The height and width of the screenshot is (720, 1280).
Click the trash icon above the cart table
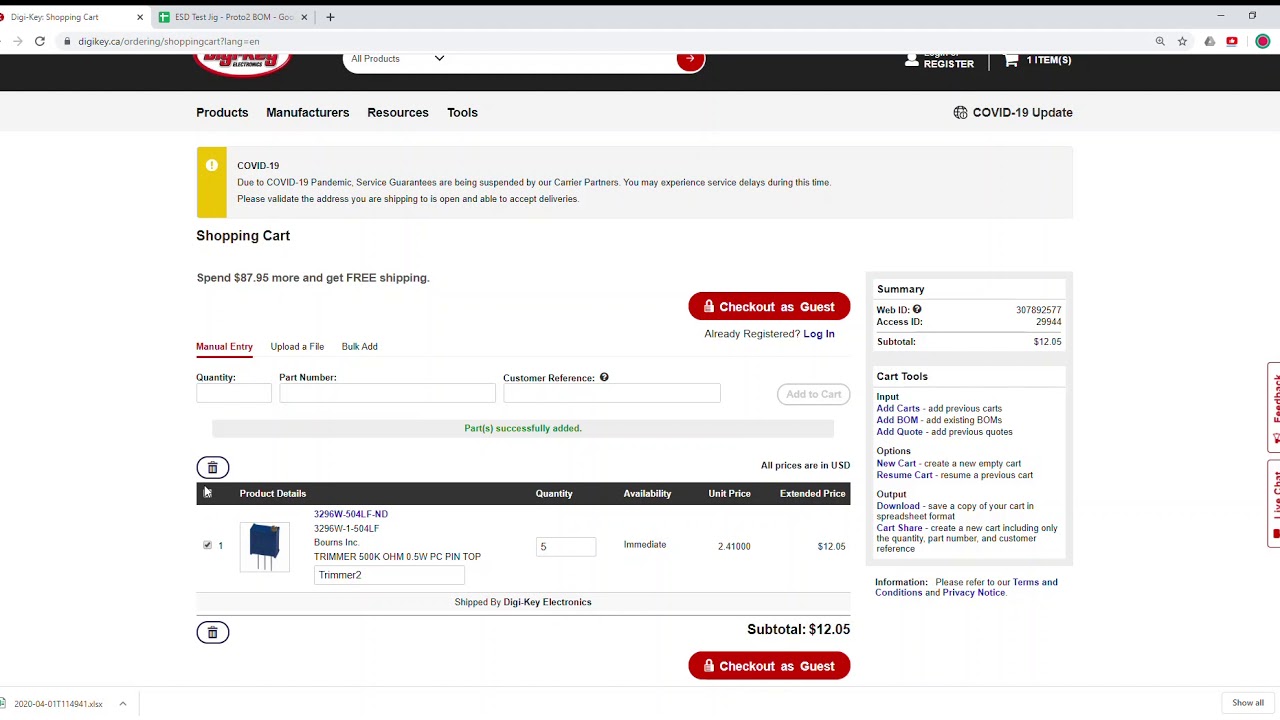212,467
